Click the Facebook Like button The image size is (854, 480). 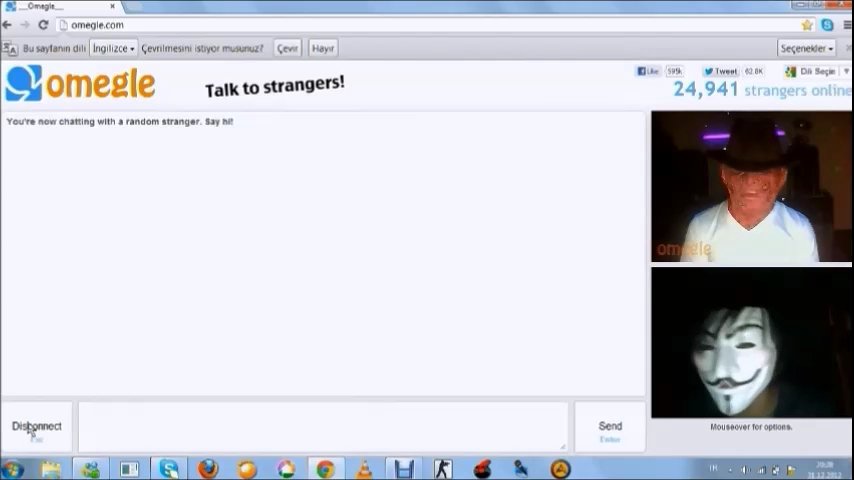point(648,71)
